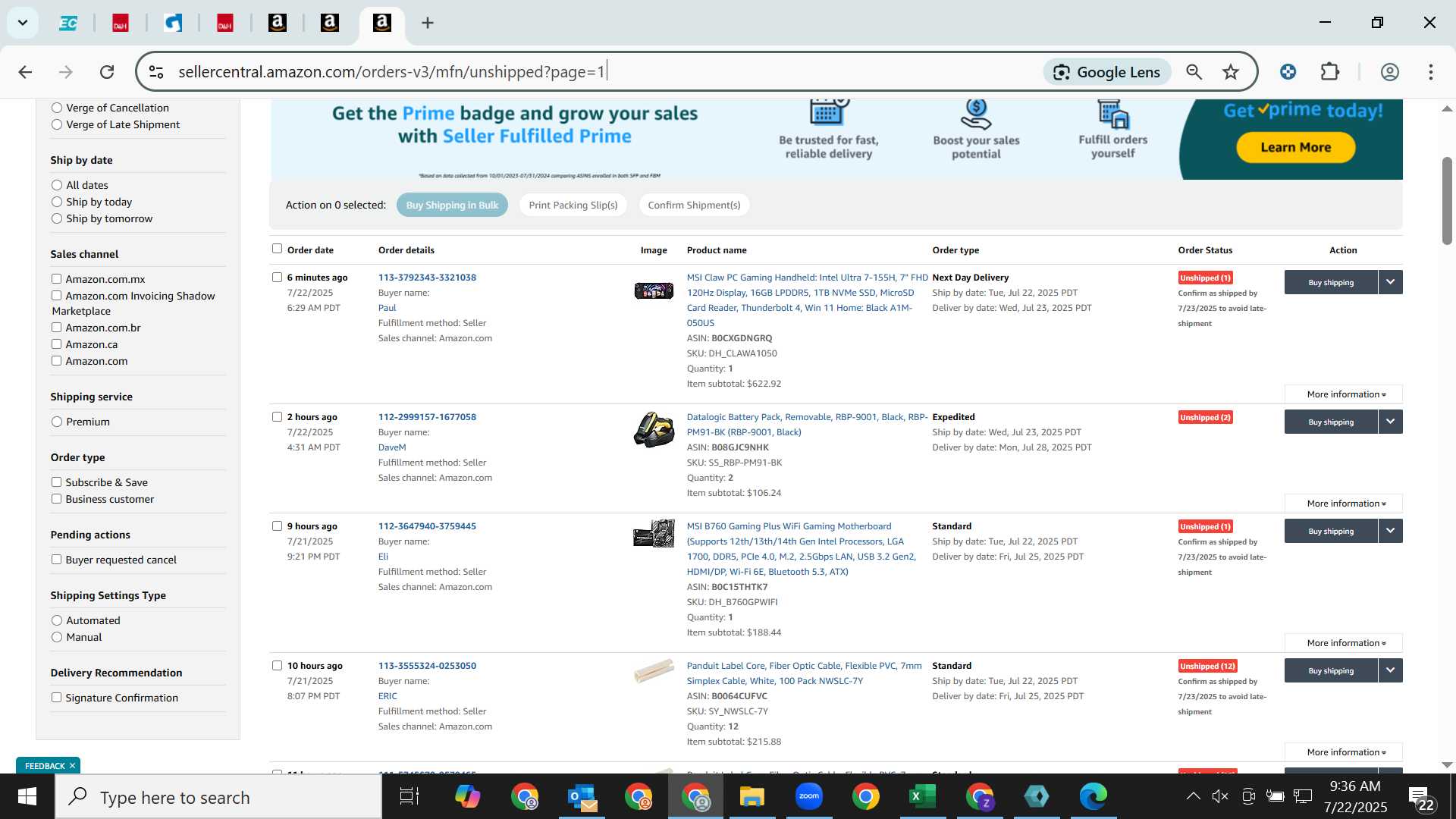
Task: Check Buyer requested cancel filter
Action: pos(56,560)
